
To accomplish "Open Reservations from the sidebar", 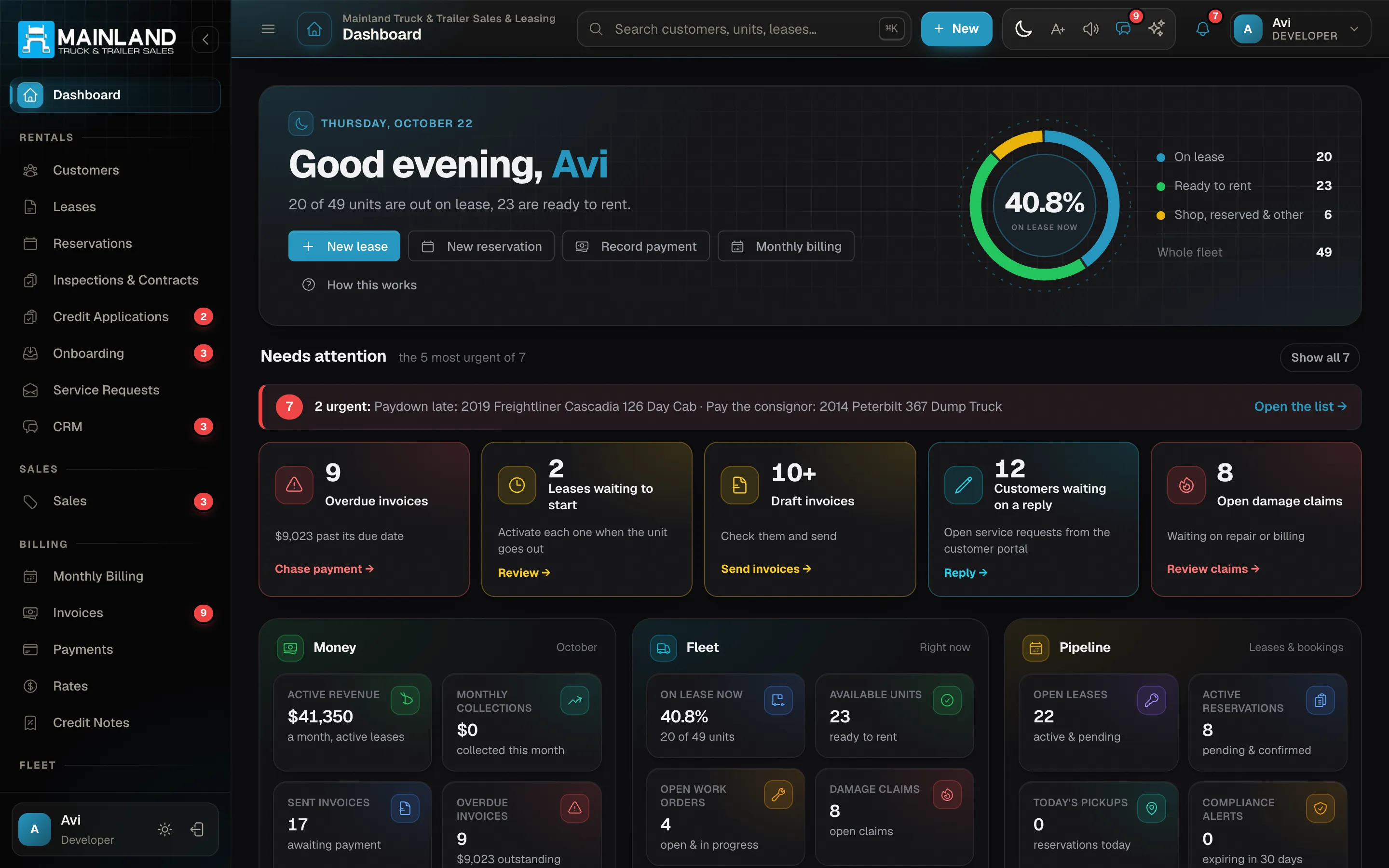I will pyautogui.click(x=115, y=244).
